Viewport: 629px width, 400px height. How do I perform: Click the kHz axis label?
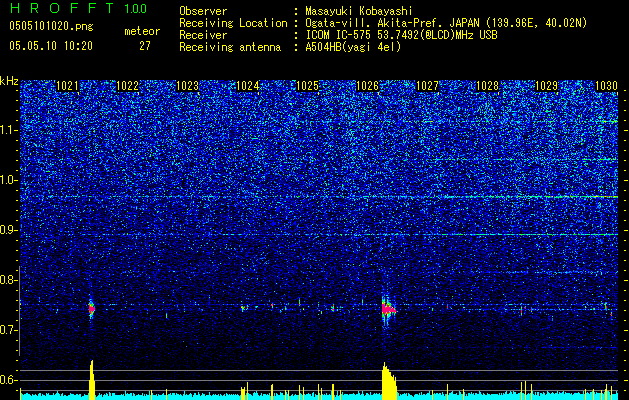[x=9, y=81]
